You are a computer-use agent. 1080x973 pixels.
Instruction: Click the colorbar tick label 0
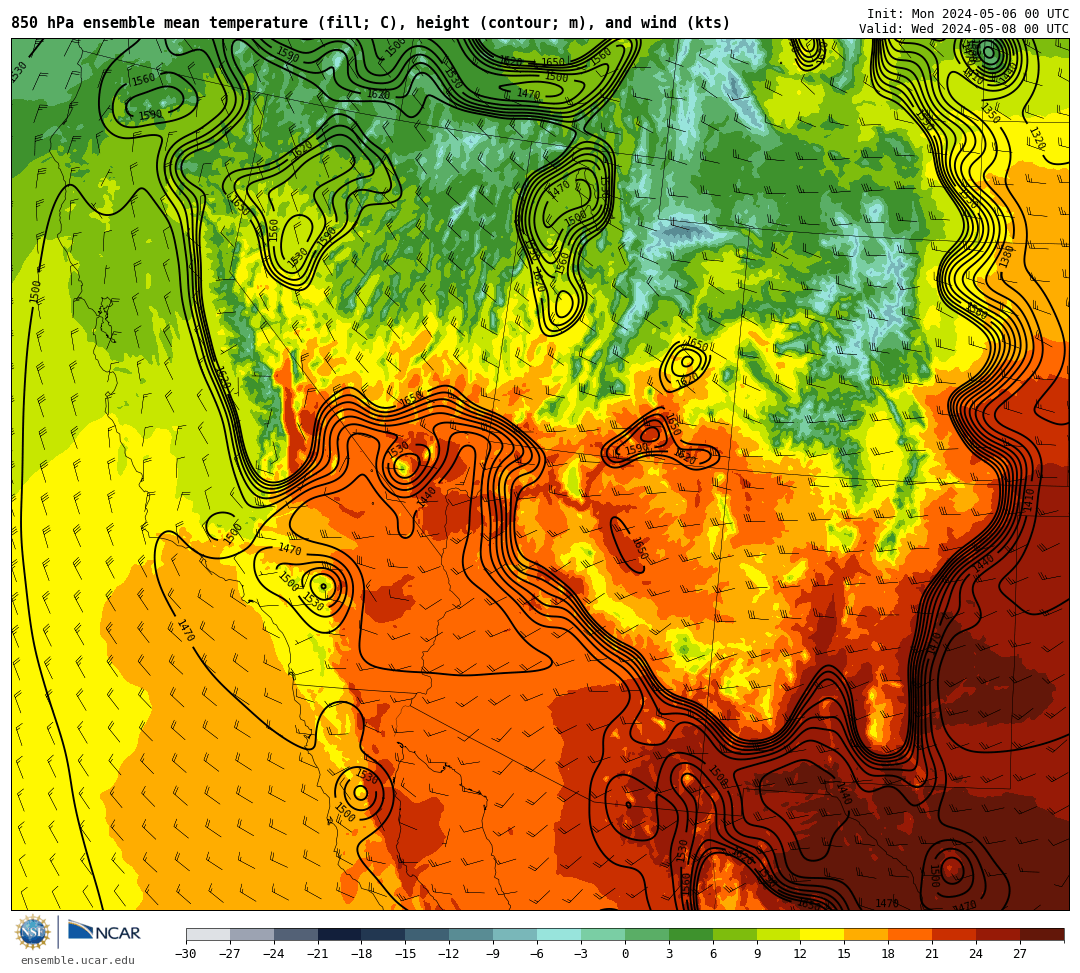tap(625, 954)
